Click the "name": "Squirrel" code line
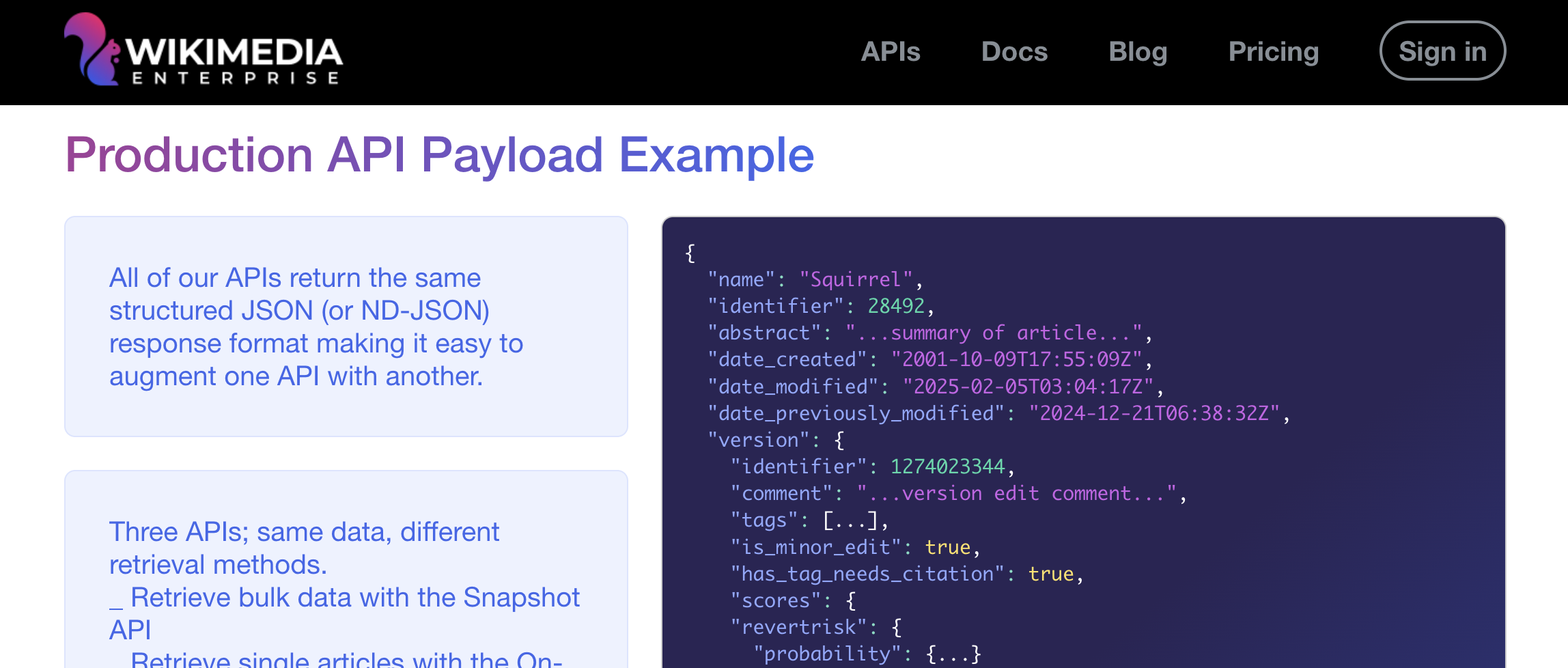The image size is (1568, 668). [x=815, y=279]
